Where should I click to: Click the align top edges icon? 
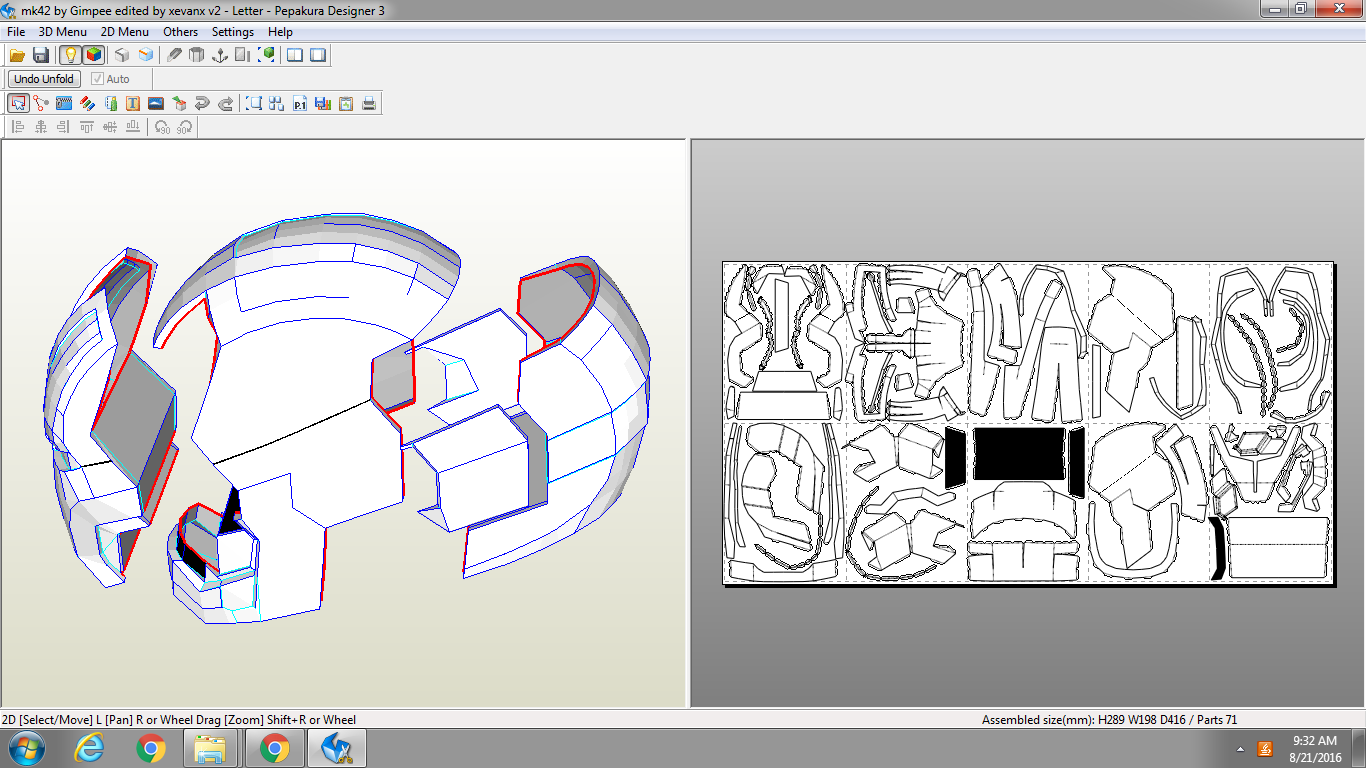coord(87,127)
